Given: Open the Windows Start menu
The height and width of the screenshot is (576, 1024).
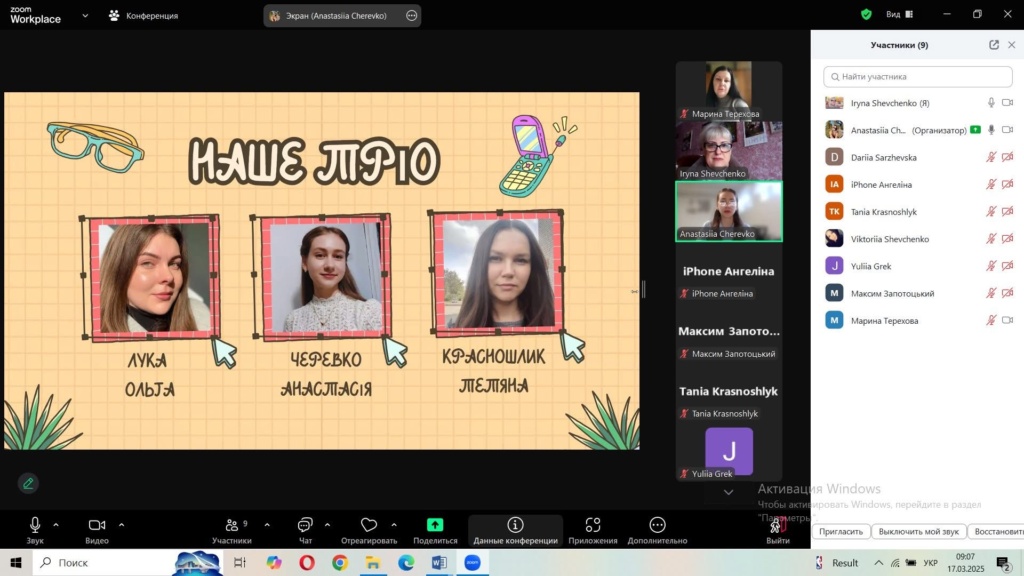Looking at the screenshot, I should (x=16, y=562).
